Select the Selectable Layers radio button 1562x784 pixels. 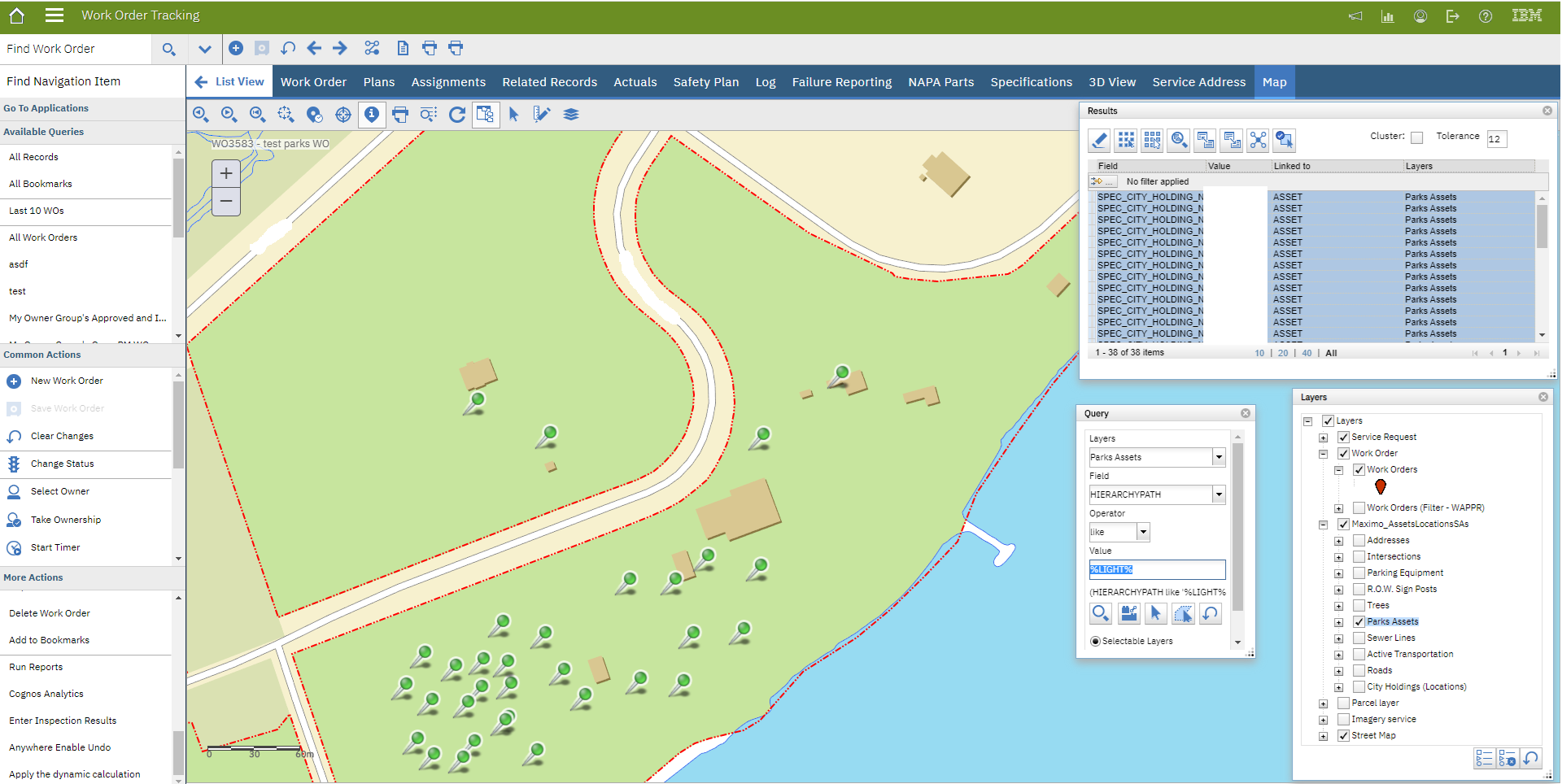(1095, 641)
